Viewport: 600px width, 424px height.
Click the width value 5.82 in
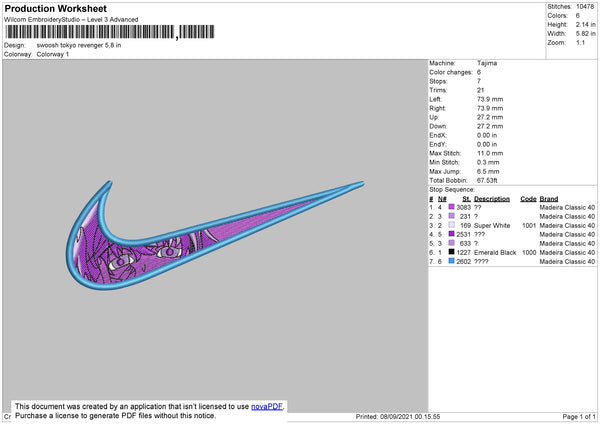tap(585, 34)
